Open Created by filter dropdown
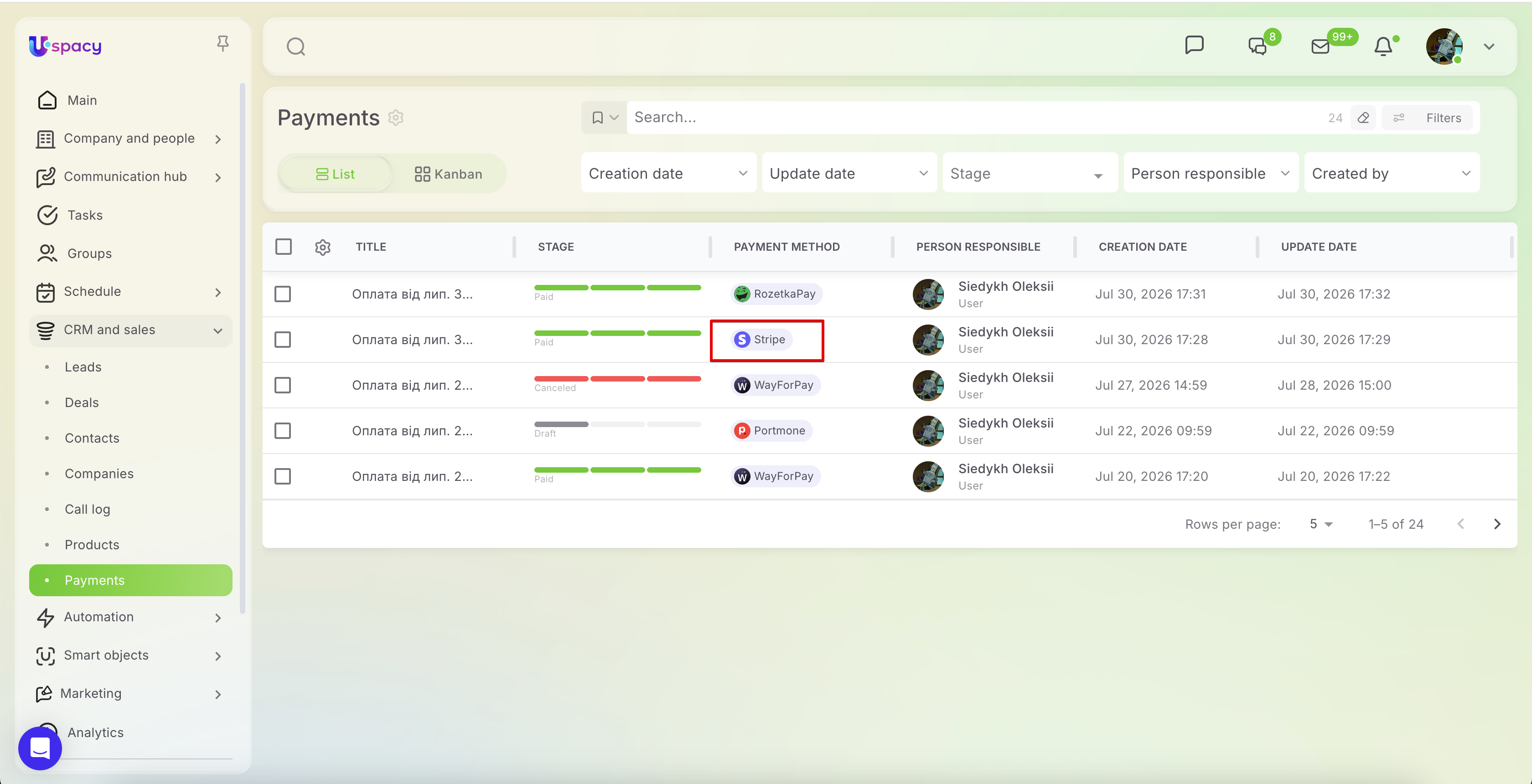This screenshot has width=1532, height=784. click(1392, 173)
